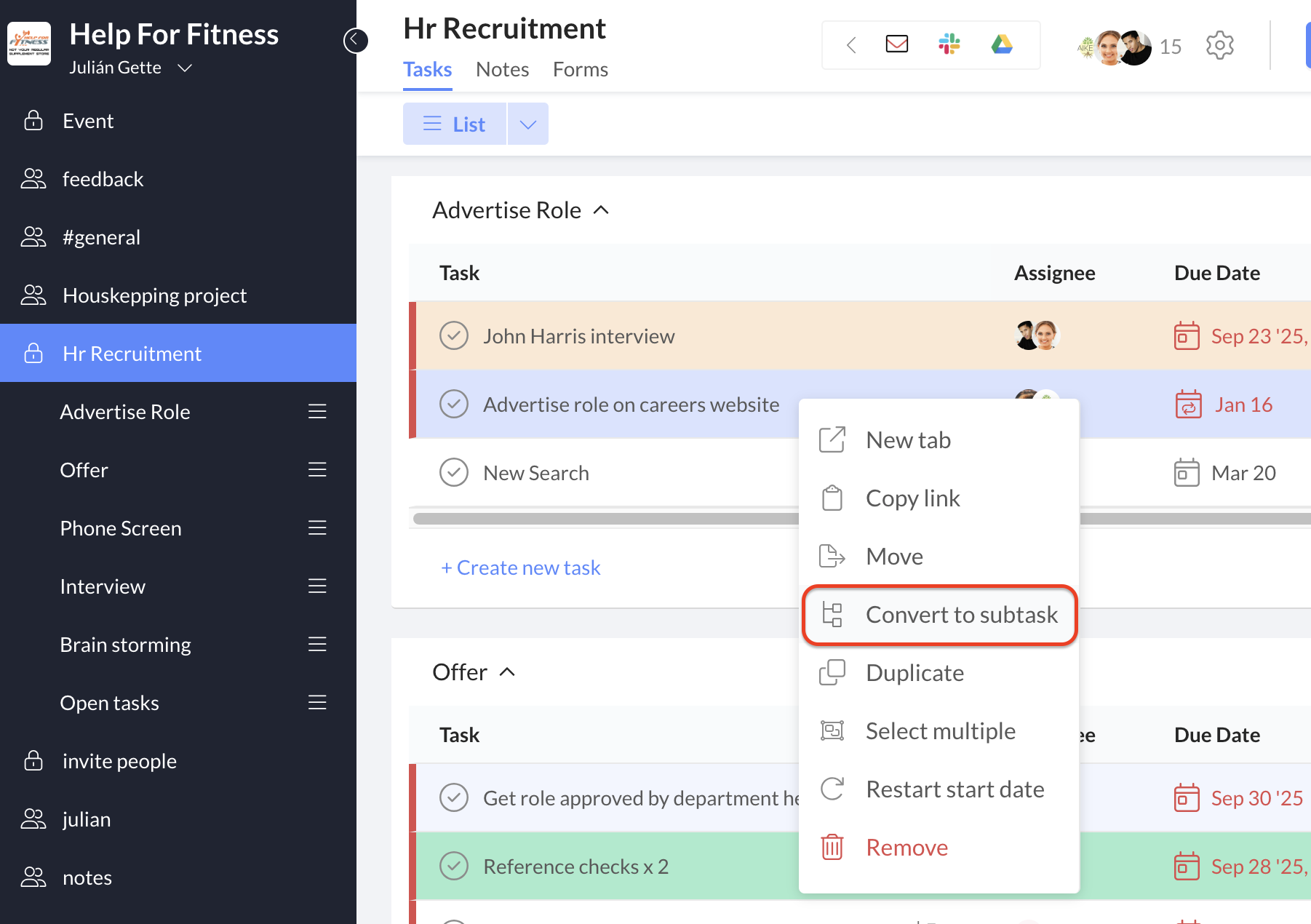Click the Assignee column header in Advertise Role

tap(1055, 273)
